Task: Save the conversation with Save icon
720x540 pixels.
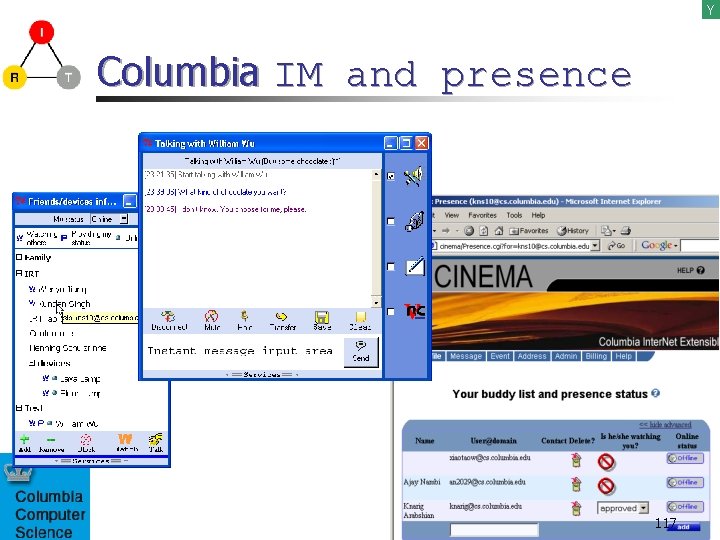Action: (x=322, y=317)
